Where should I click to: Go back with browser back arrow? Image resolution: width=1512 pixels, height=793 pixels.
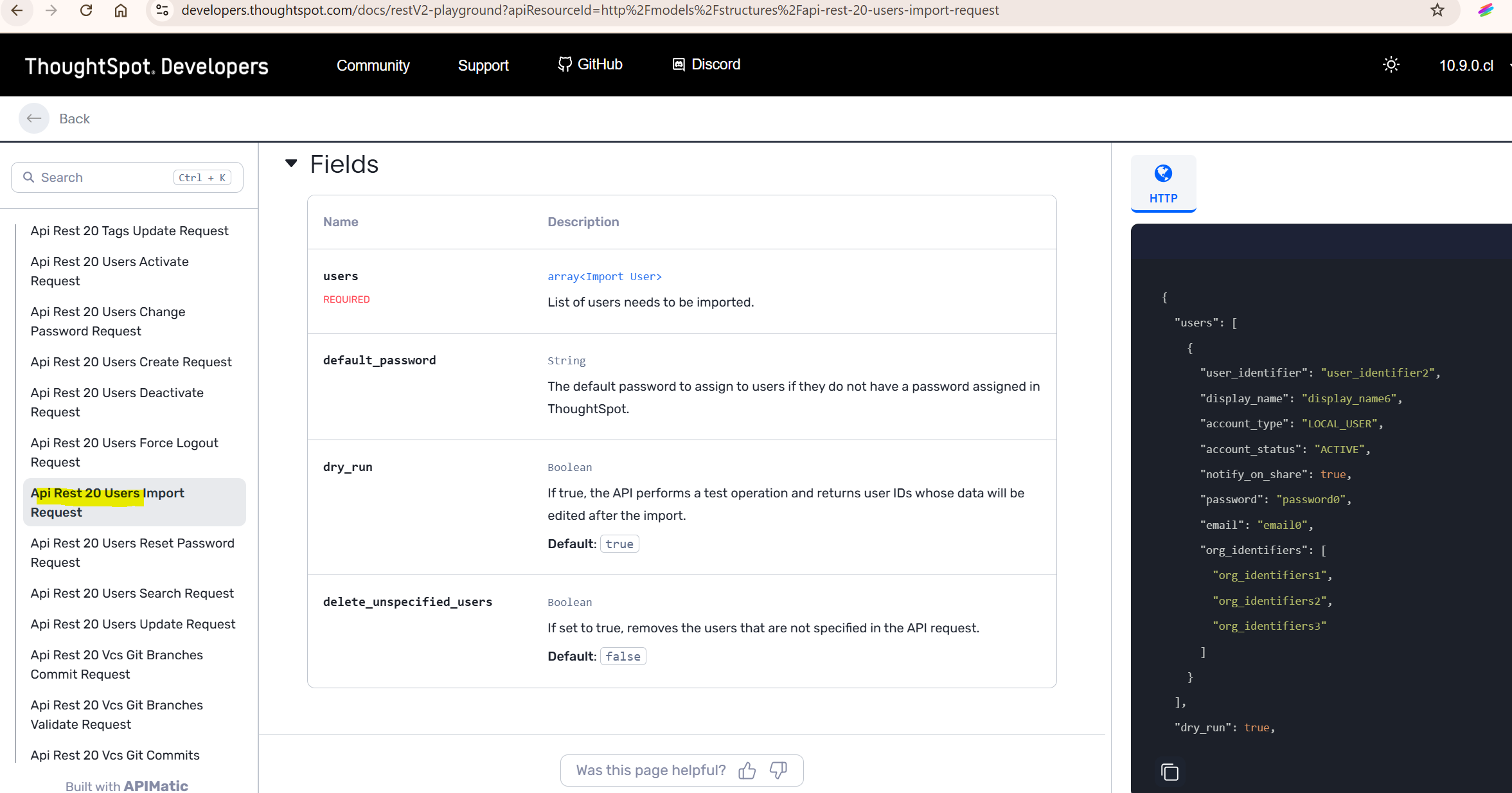(x=17, y=10)
